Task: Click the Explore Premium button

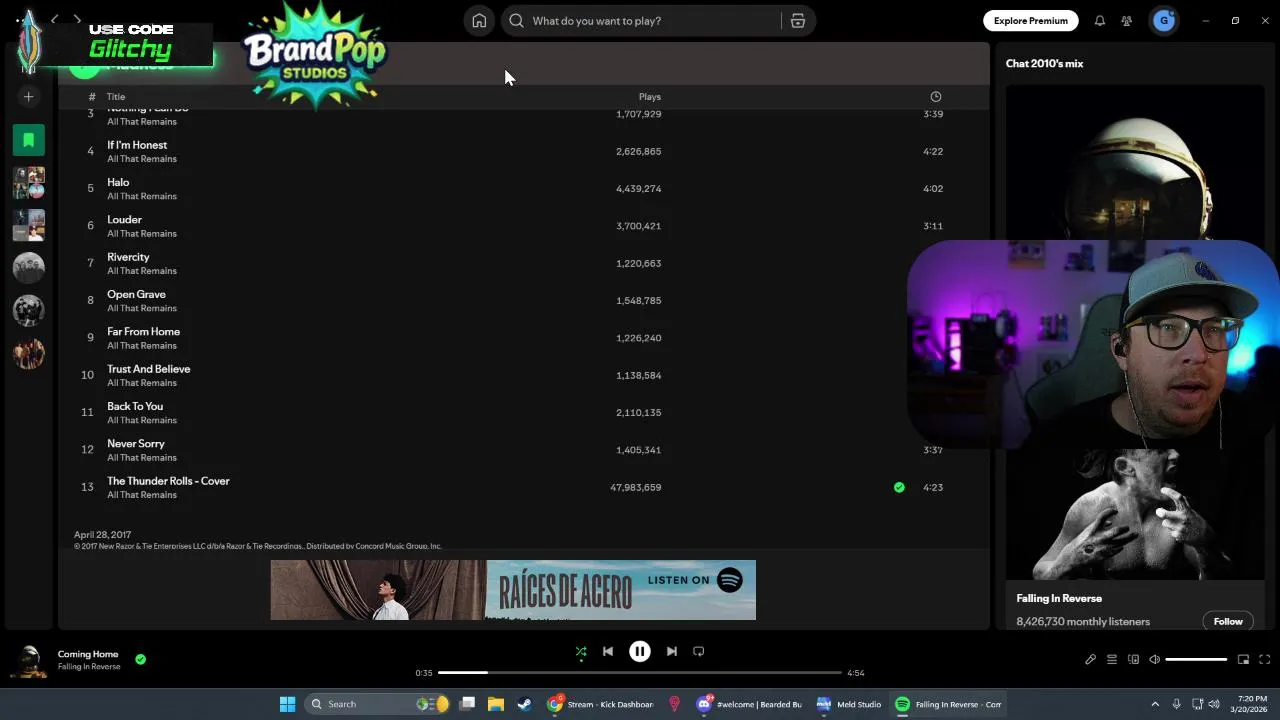Action: (1031, 21)
